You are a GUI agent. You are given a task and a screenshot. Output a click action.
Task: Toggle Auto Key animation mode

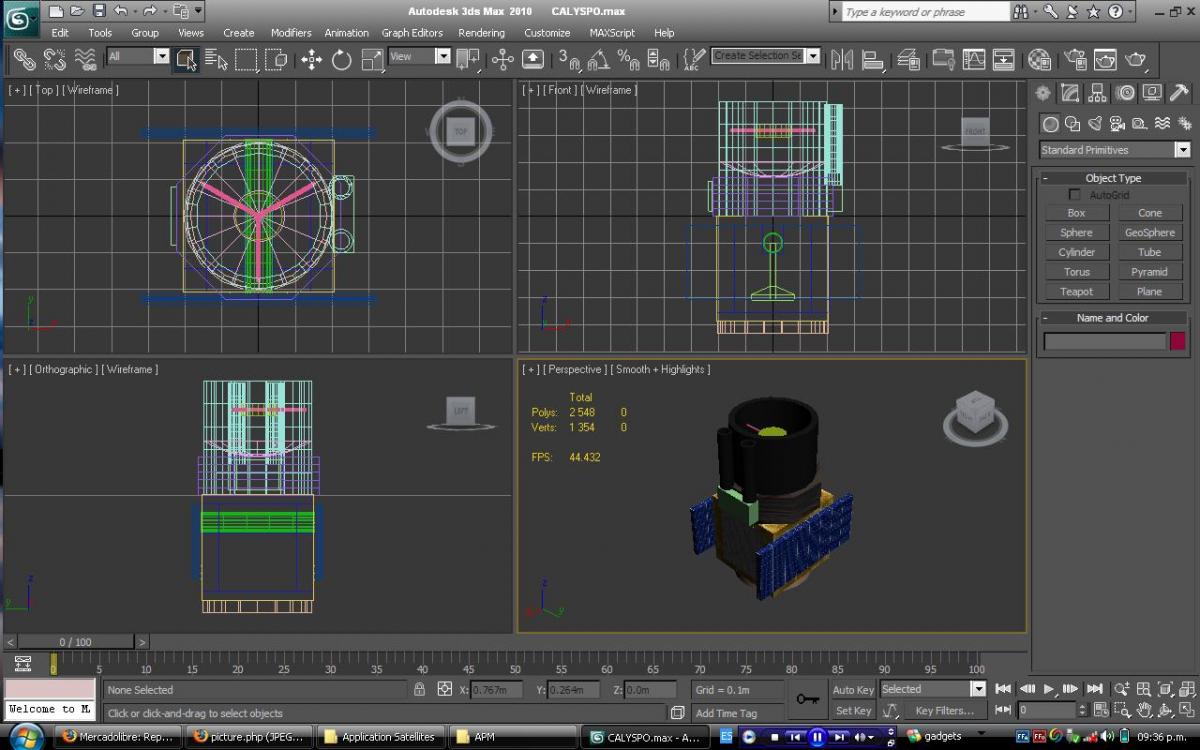point(853,689)
